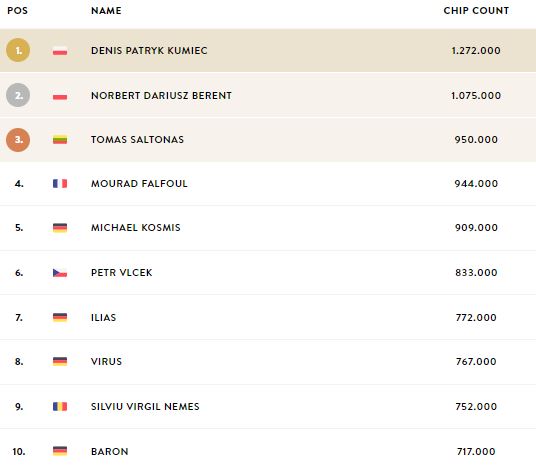This screenshot has height=472, width=536.
Task: Click the German flag beside Michael Kosmis
Action: [x=60, y=228]
